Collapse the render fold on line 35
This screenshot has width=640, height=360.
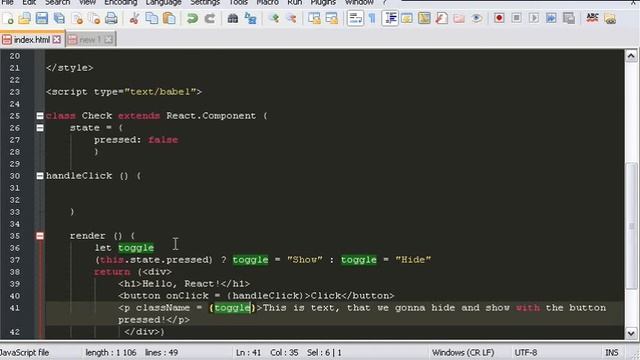[40, 236]
